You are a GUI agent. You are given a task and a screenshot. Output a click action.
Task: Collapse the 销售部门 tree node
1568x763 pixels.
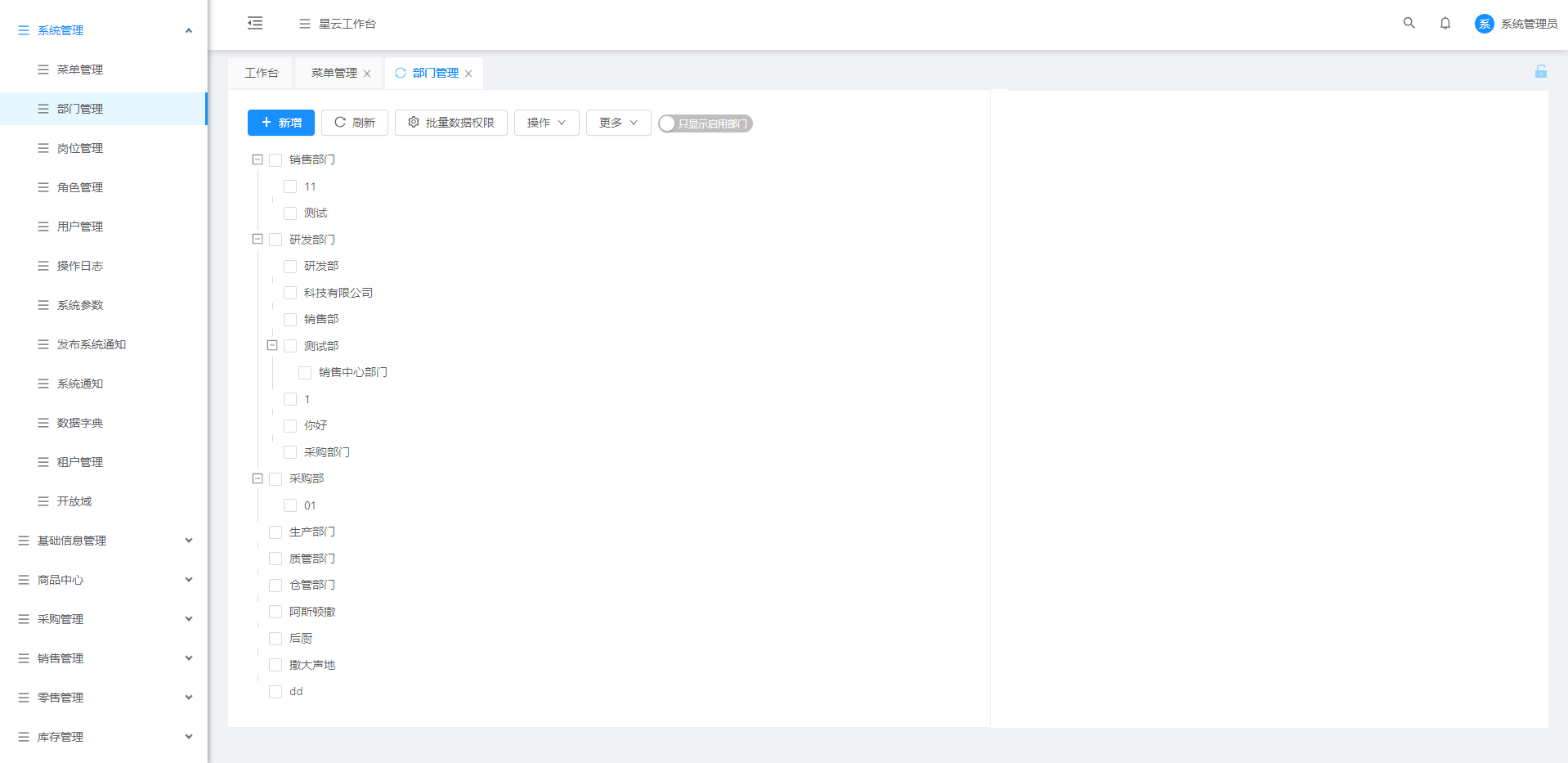click(258, 159)
